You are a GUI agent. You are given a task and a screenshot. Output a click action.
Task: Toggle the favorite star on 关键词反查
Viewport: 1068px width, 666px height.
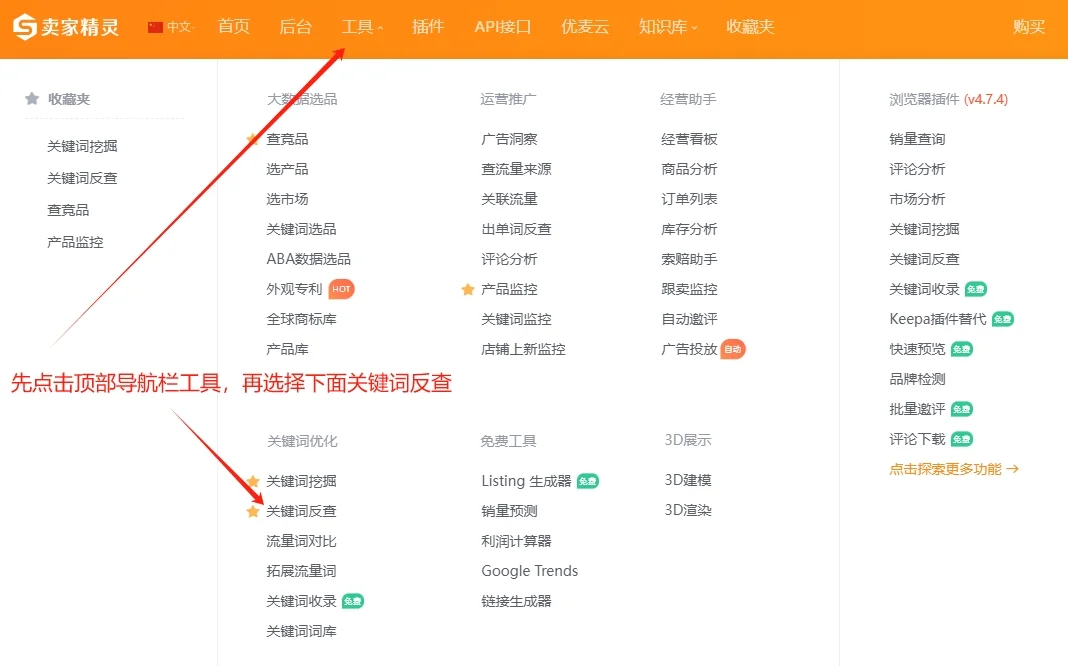coord(254,511)
